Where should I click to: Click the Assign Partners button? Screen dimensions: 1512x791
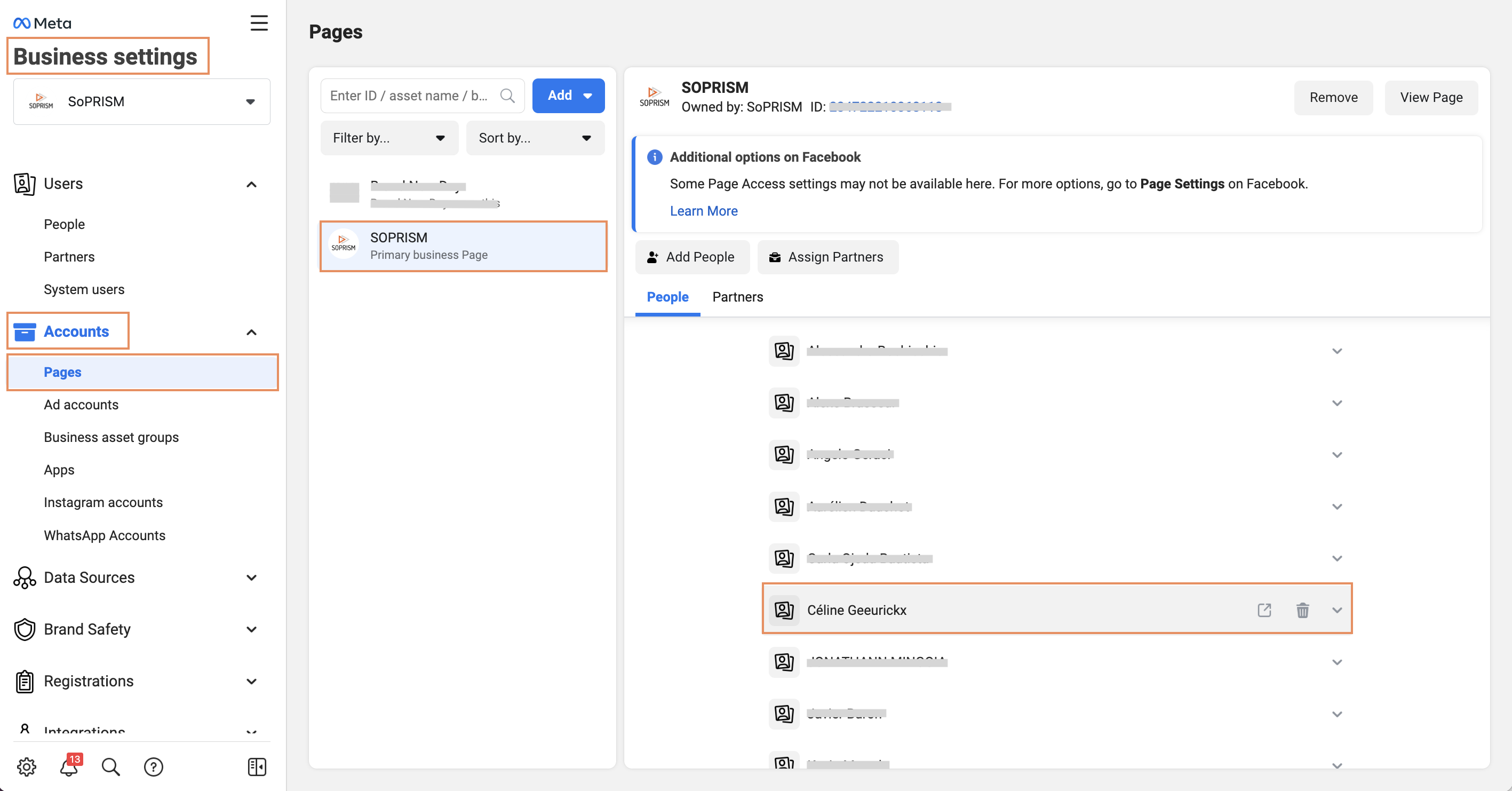point(827,257)
